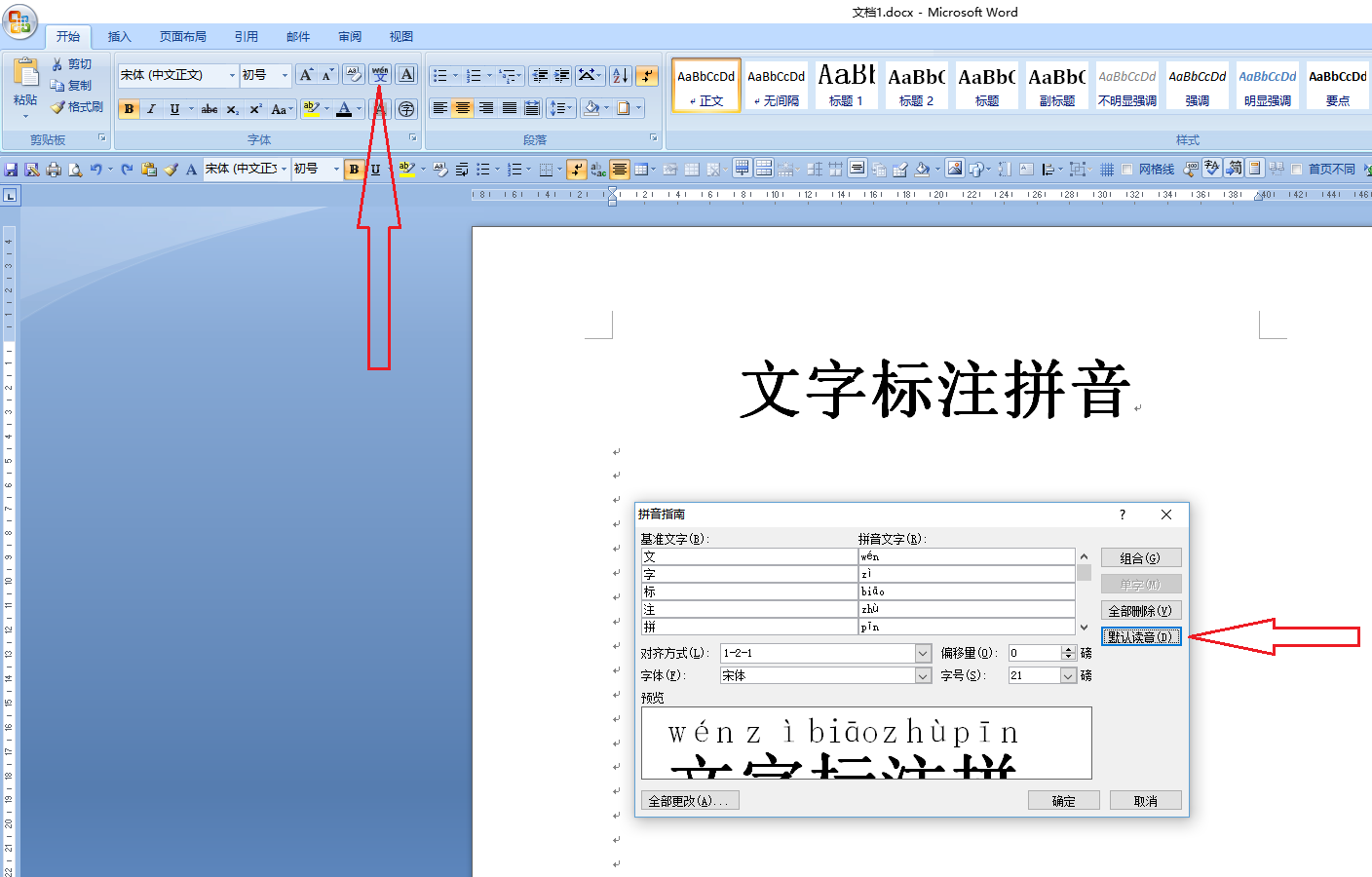Cancel the dialog with 取消
The height and width of the screenshot is (877, 1372).
click(1146, 801)
